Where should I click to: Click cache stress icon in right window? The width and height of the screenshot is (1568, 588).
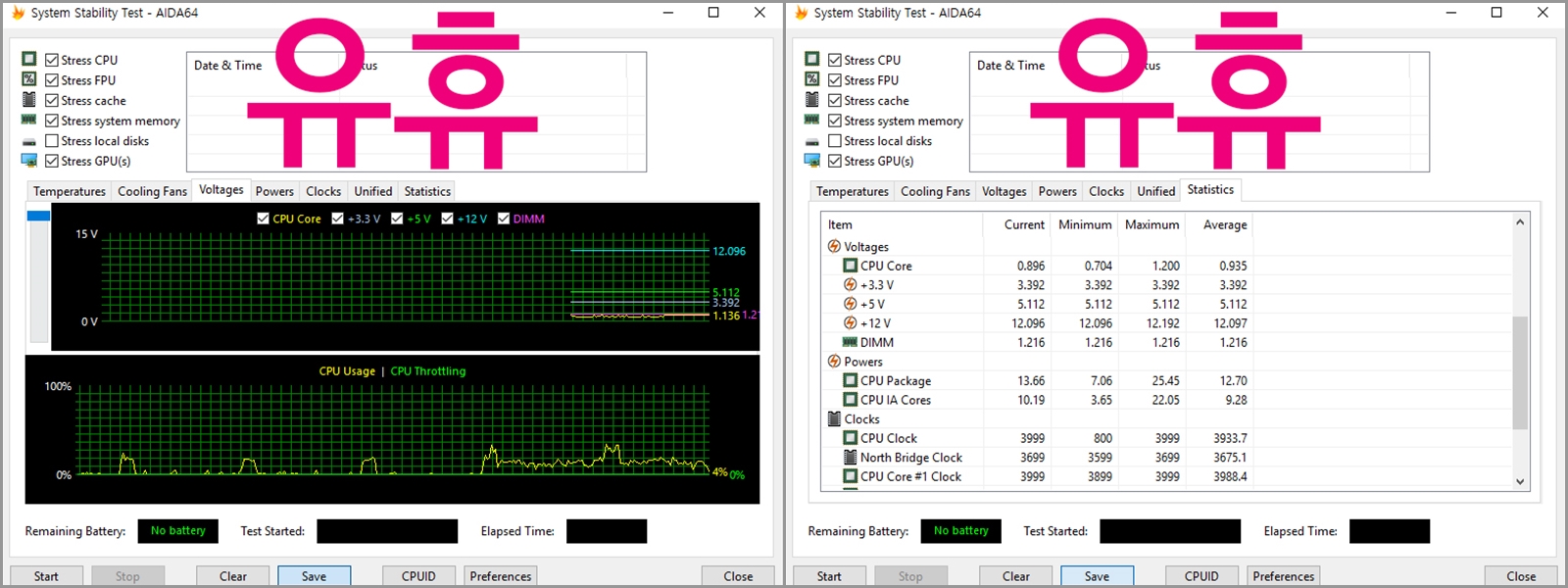click(812, 100)
